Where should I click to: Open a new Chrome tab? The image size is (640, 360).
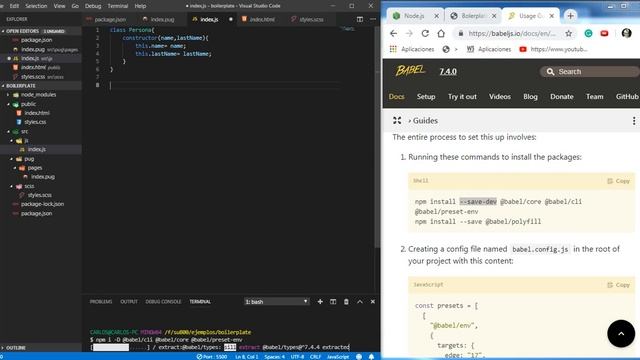570,16
